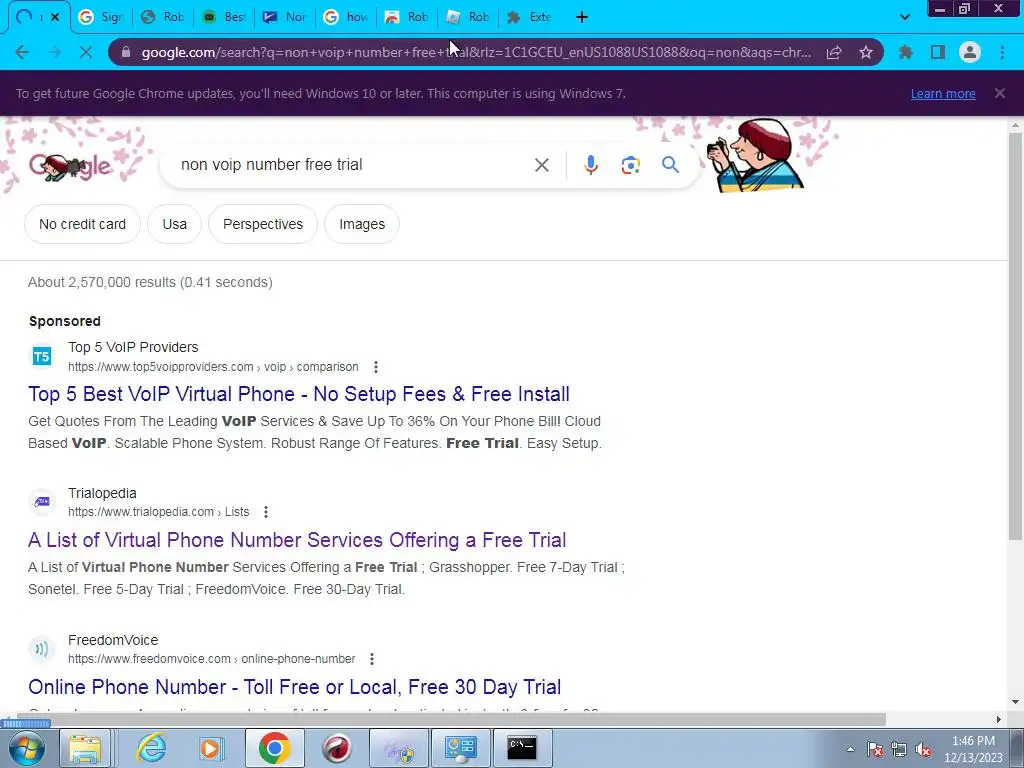Go to Google Doodle homepage logo
Image resolution: width=1024 pixels, height=768 pixels.
tap(71, 167)
